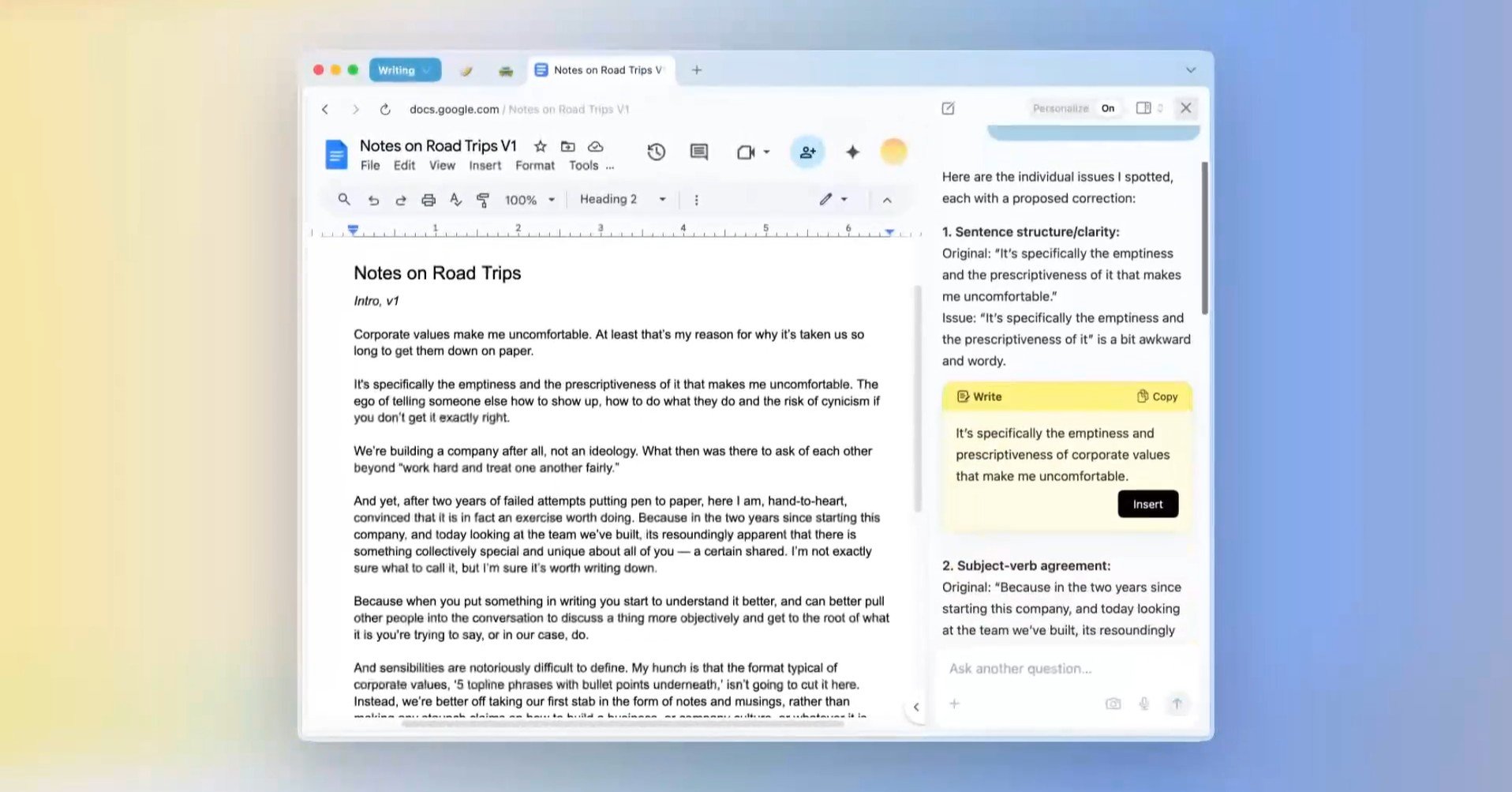Star the Notes on Road Trips V1 document
1512x792 pixels.
coord(541,146)
